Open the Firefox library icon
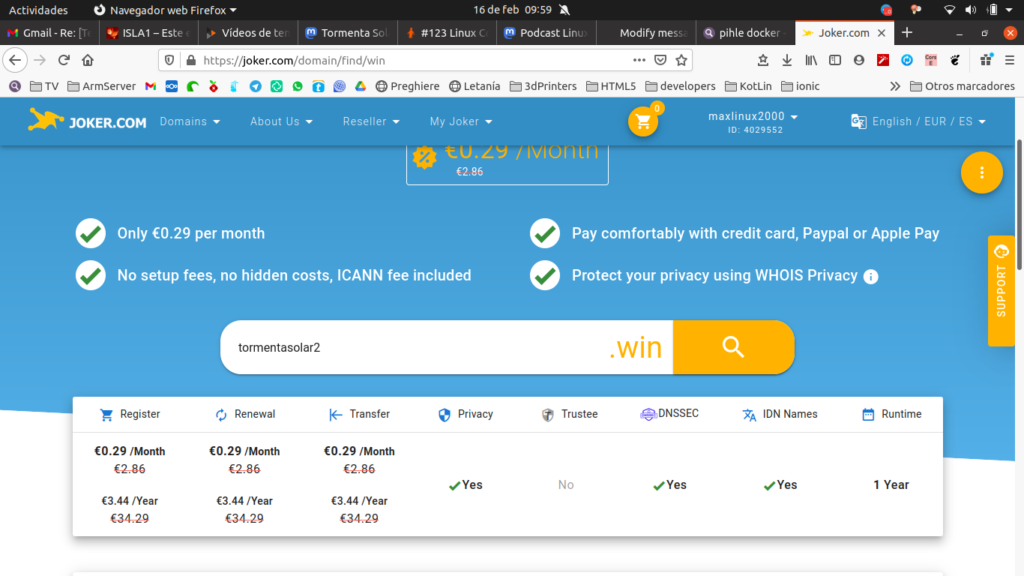This screenshot has width=1024, height=576. tap(810, 60)
